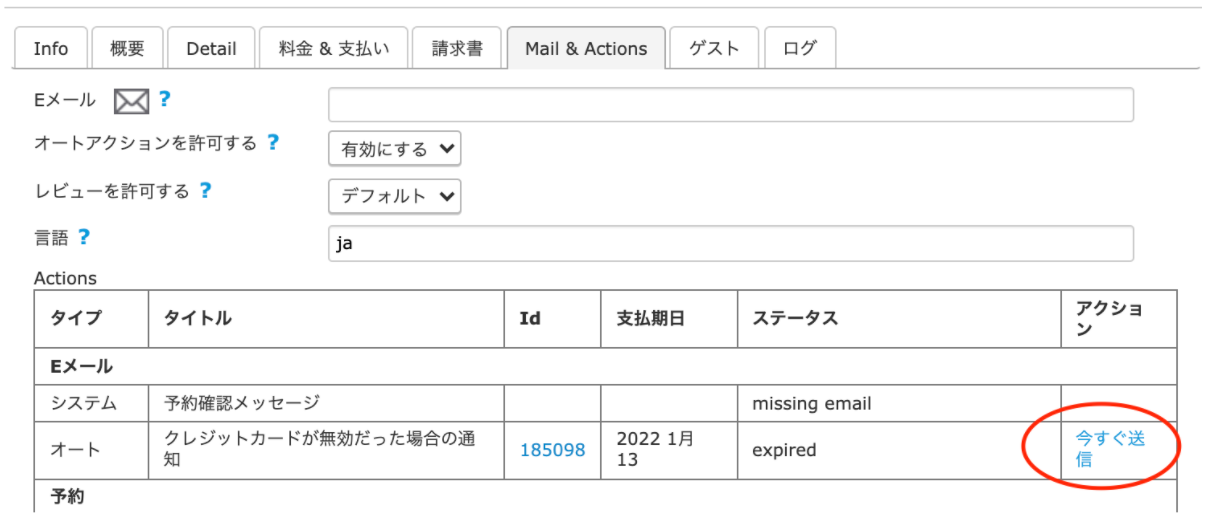Select the Detail tab
The width and height of the screenshot is (1216, 528).
tap(210, 48)
